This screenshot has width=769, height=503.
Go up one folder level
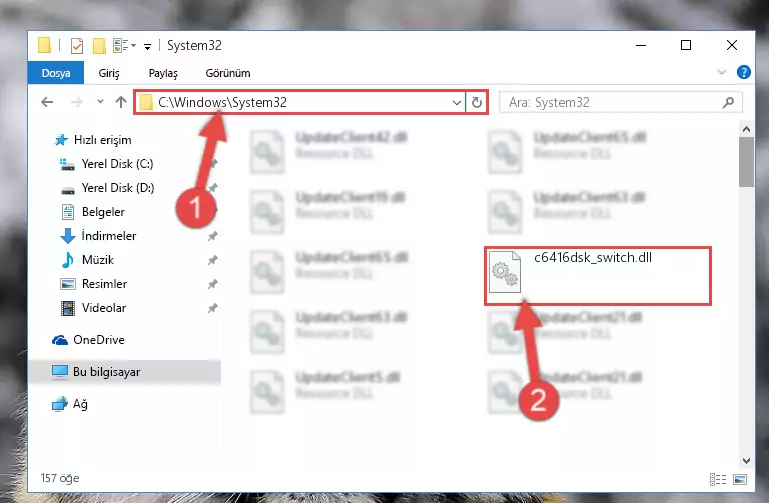click(x=121, y=102)
